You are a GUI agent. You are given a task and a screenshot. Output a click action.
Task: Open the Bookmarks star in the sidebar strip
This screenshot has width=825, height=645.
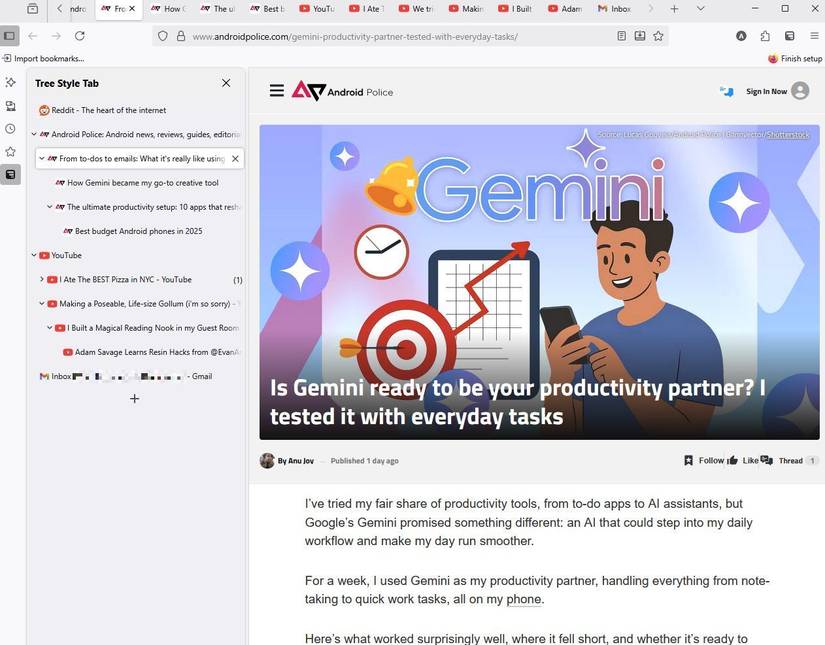[x=10, y=152]
